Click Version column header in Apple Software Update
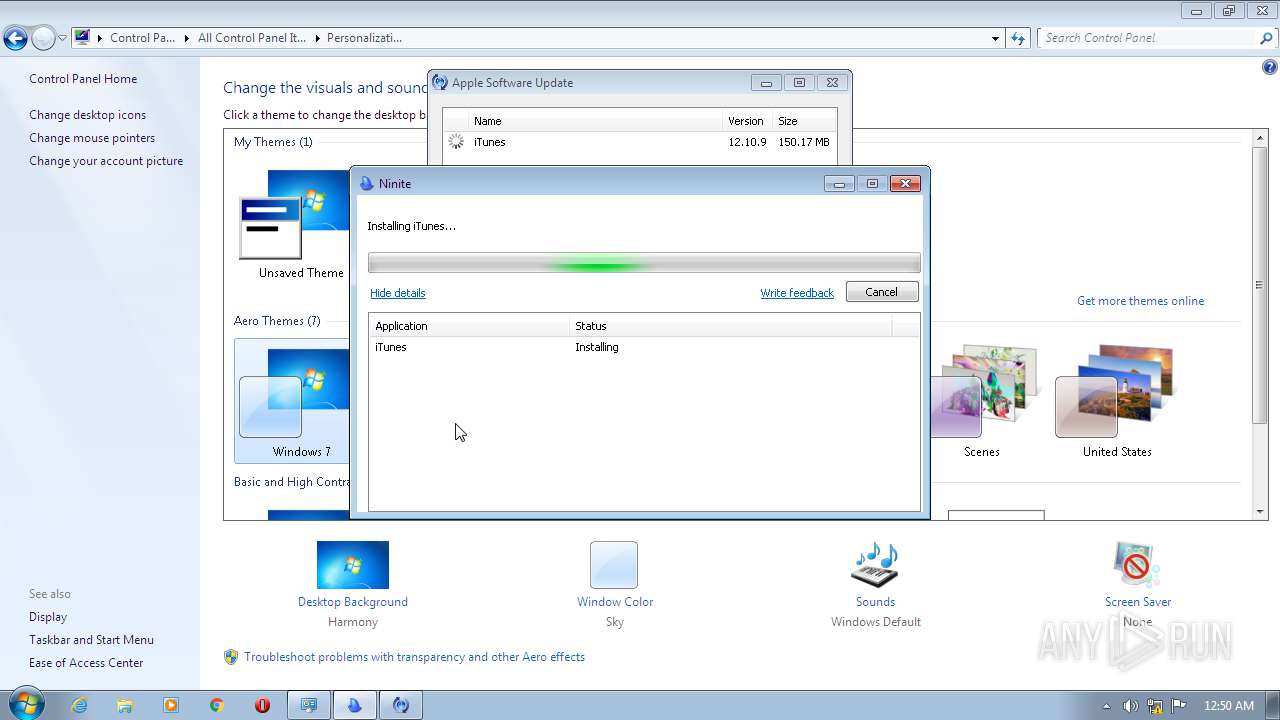Viewport: 1280px width, 720px height. click(x=747, y=121)
